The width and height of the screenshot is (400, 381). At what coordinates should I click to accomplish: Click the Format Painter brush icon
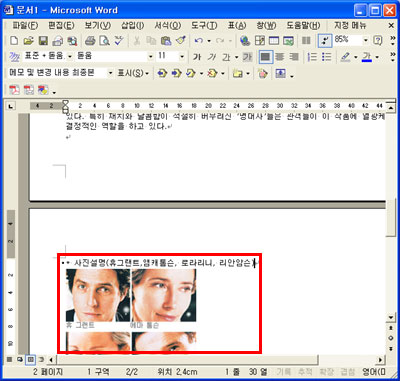[x=181, y=41]
